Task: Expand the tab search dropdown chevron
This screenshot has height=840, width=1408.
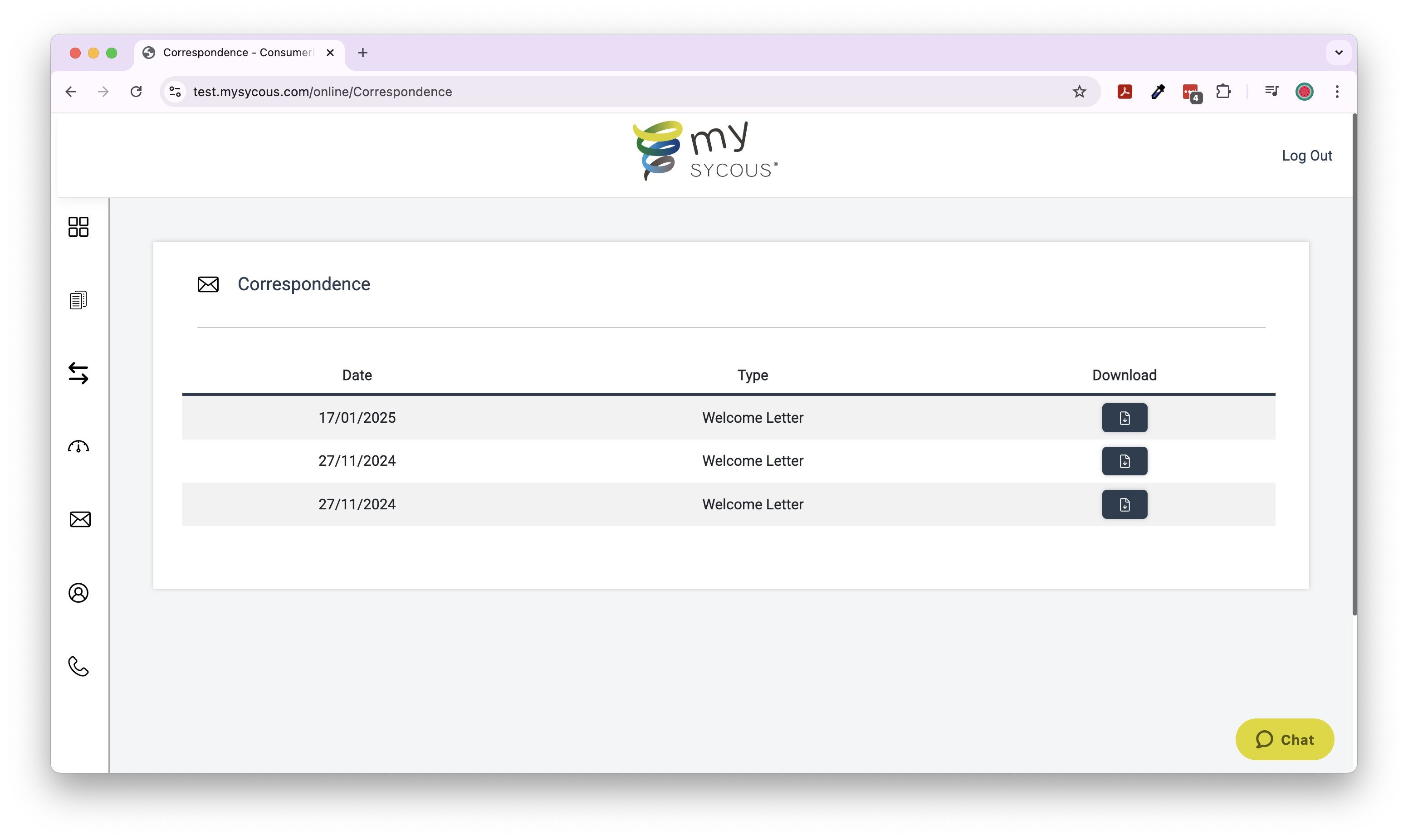Action: [x=1339, y=53]
